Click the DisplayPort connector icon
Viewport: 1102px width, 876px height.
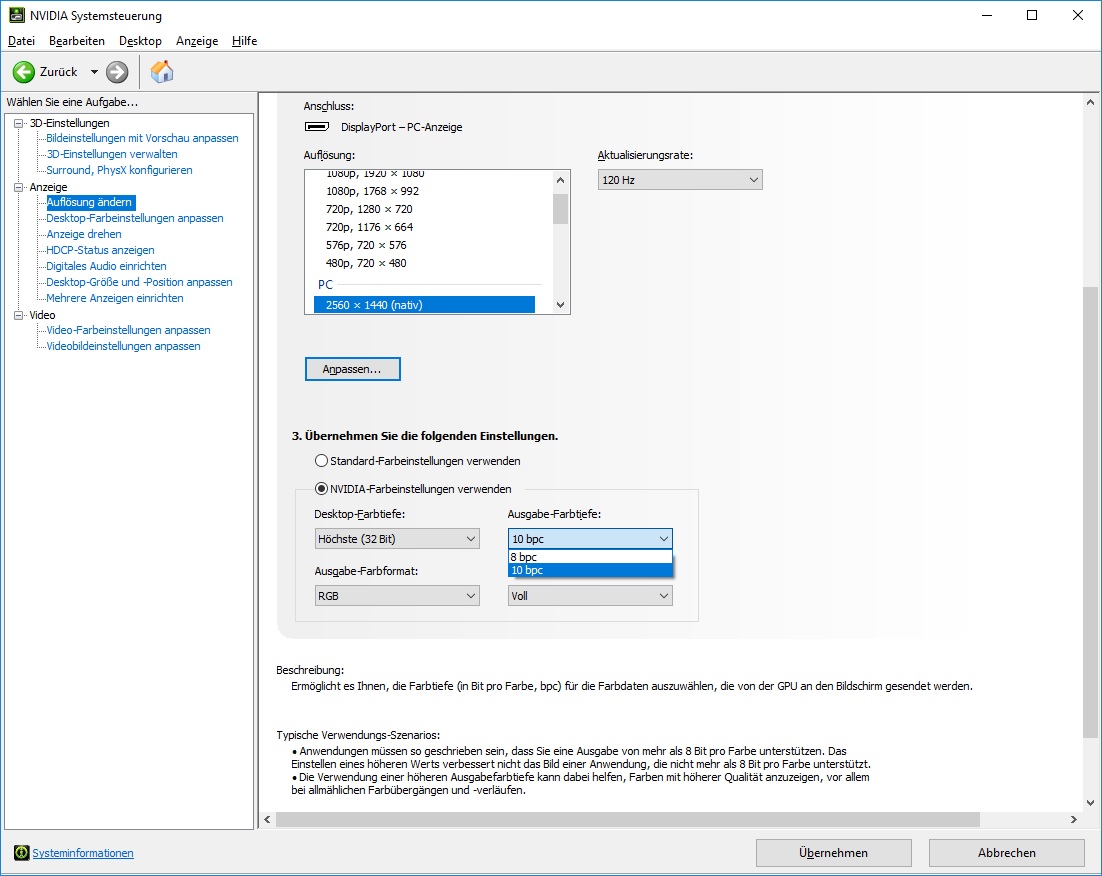[x=317, y=127]
